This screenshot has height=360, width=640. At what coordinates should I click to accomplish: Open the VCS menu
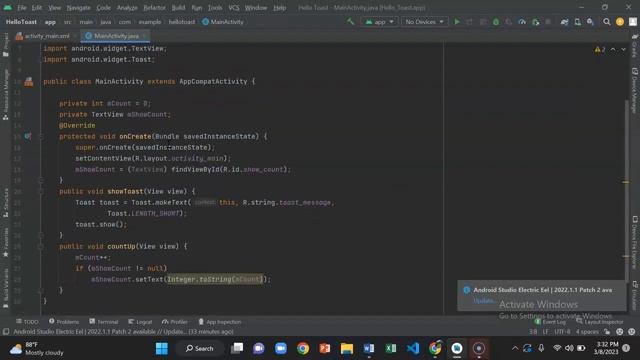(234, 8)
